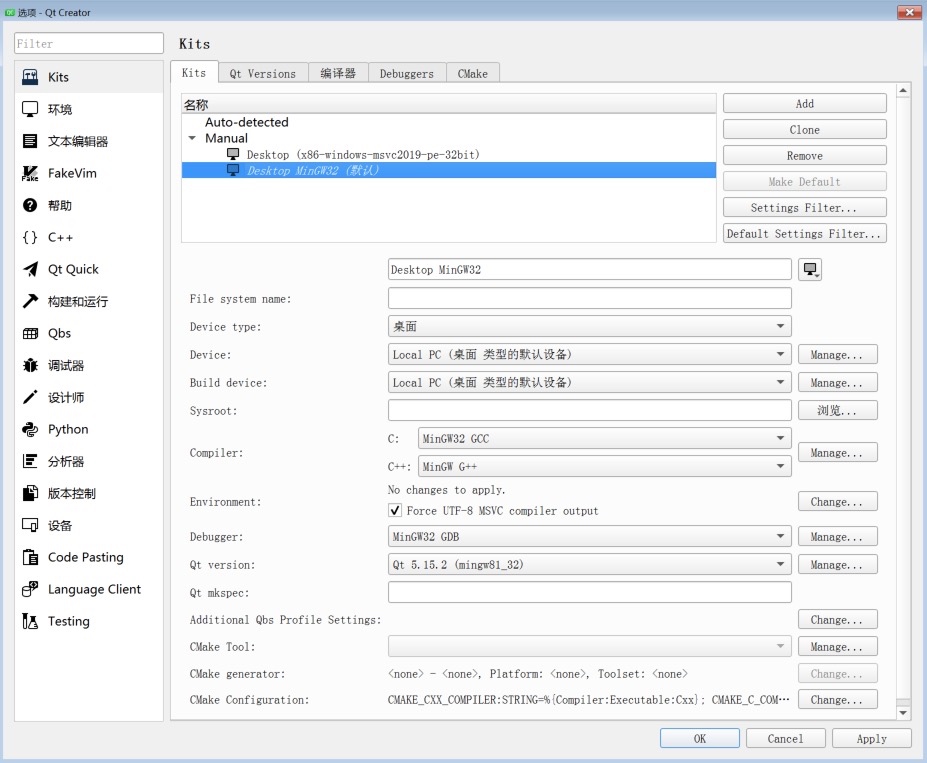Select the Testing flask category
The width and height of the screenshot is (927, 763).
click(x=89, y=621)
